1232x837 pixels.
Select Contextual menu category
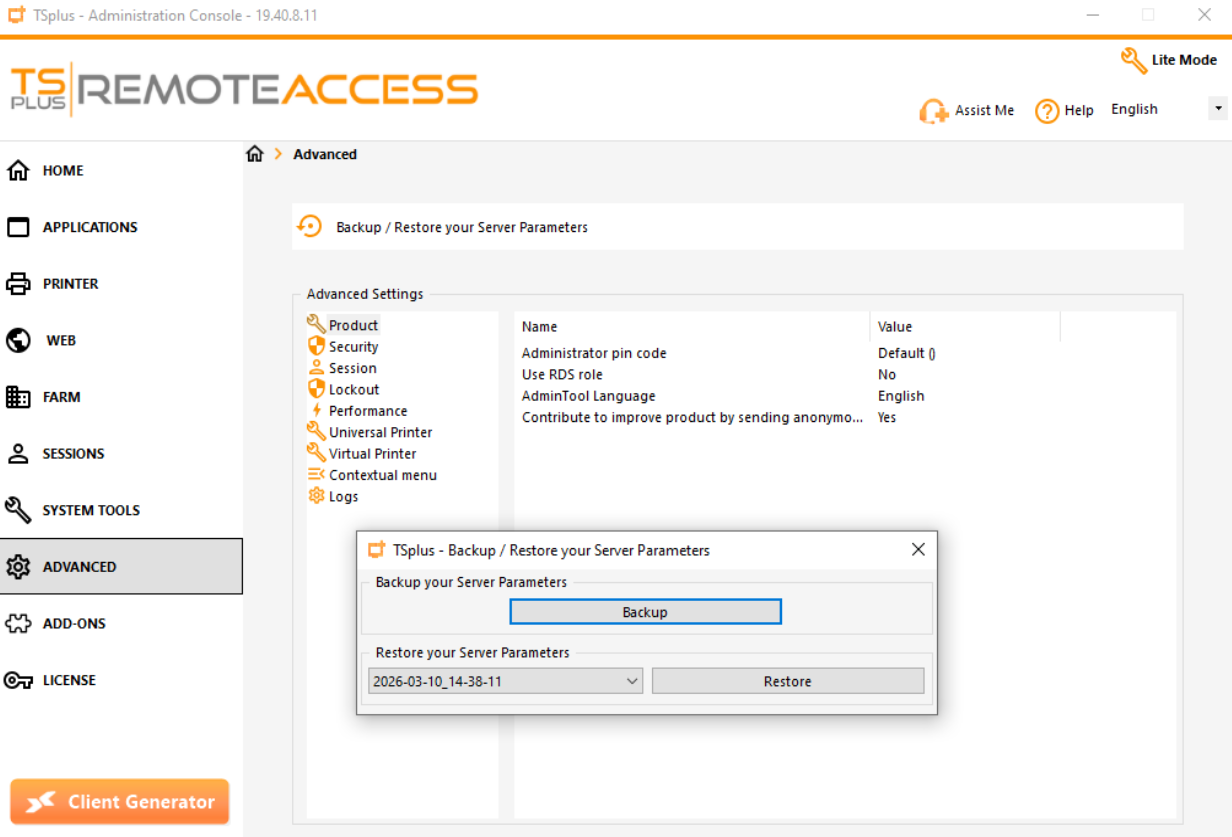pyautogui.click(x=383, y=475)
